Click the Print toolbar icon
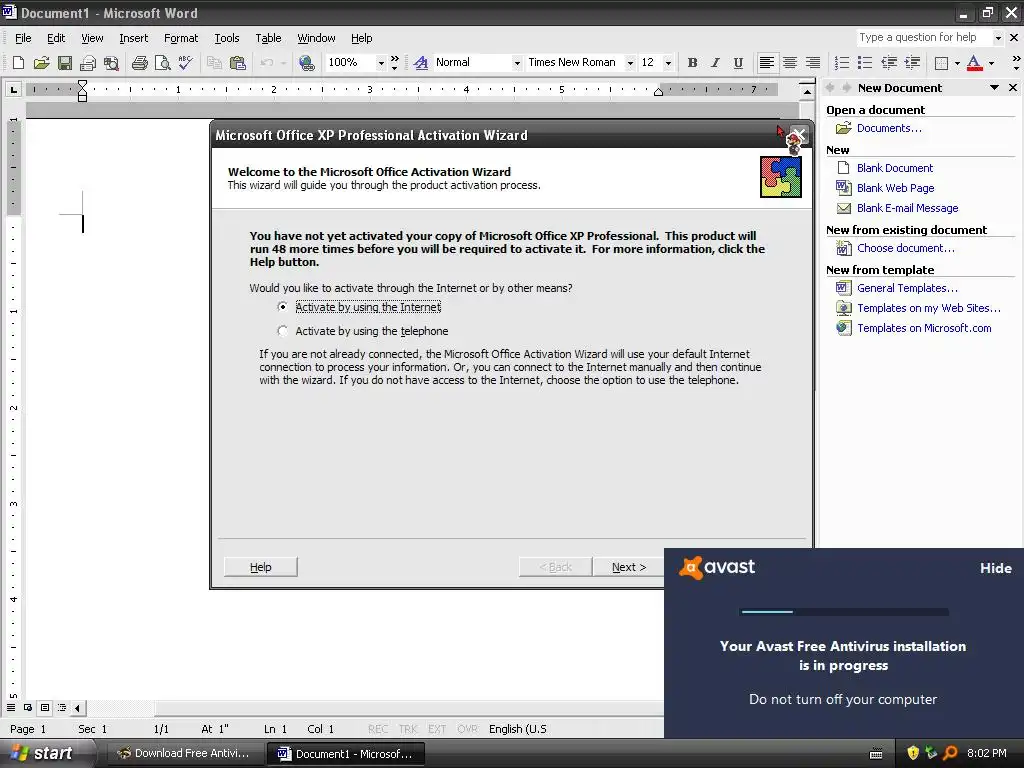This screenshot has width=1024, height=768. click(x=139, y=63)
